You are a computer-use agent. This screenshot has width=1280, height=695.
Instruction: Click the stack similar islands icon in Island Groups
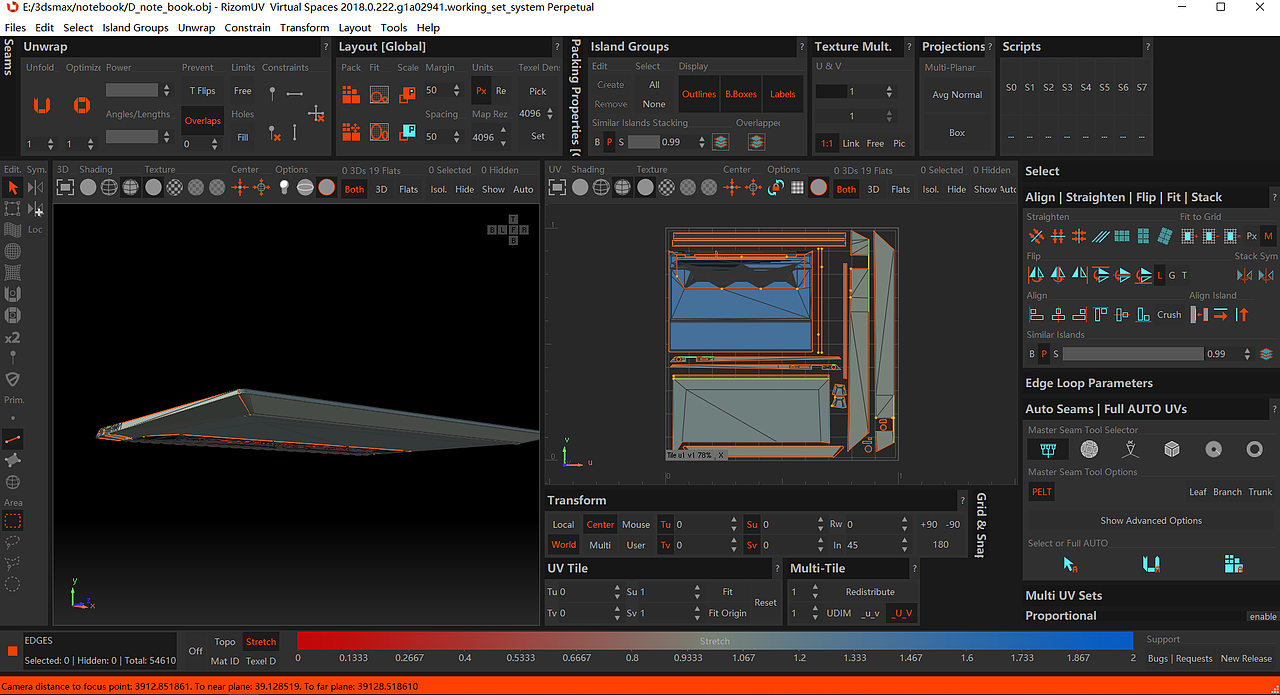pos(720,142)
